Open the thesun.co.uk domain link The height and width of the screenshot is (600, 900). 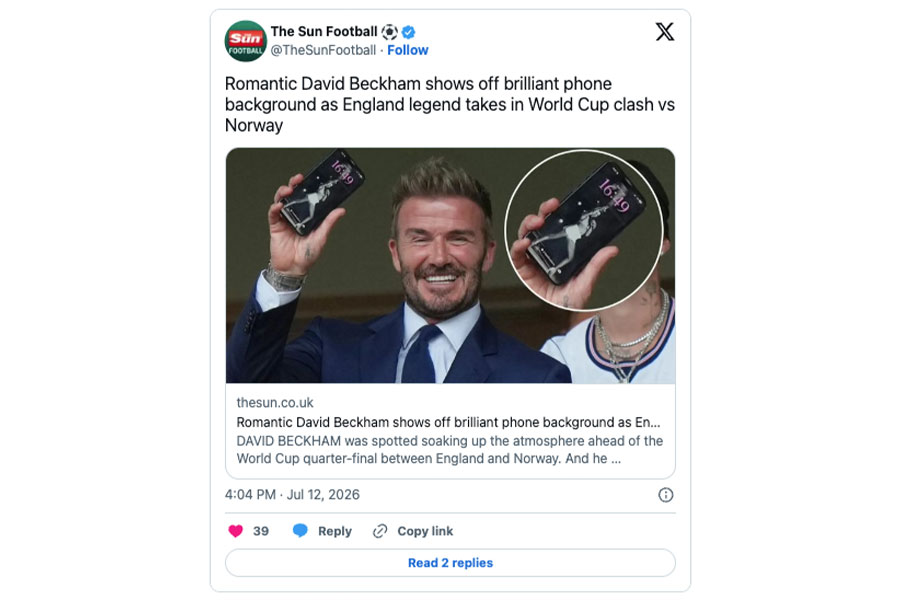275,402
